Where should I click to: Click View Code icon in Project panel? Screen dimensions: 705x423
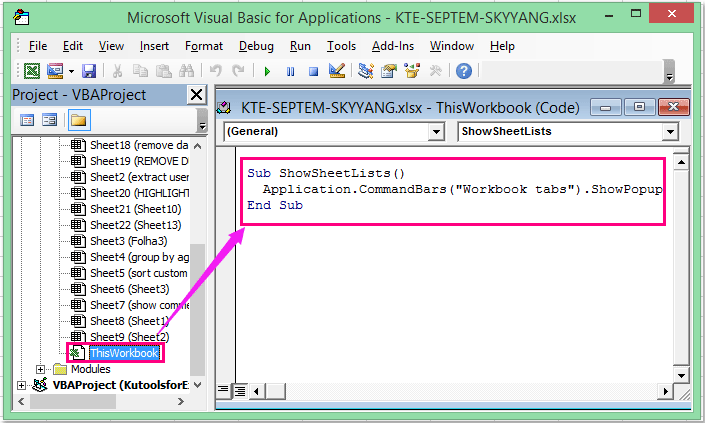click(x=27, y=120)
